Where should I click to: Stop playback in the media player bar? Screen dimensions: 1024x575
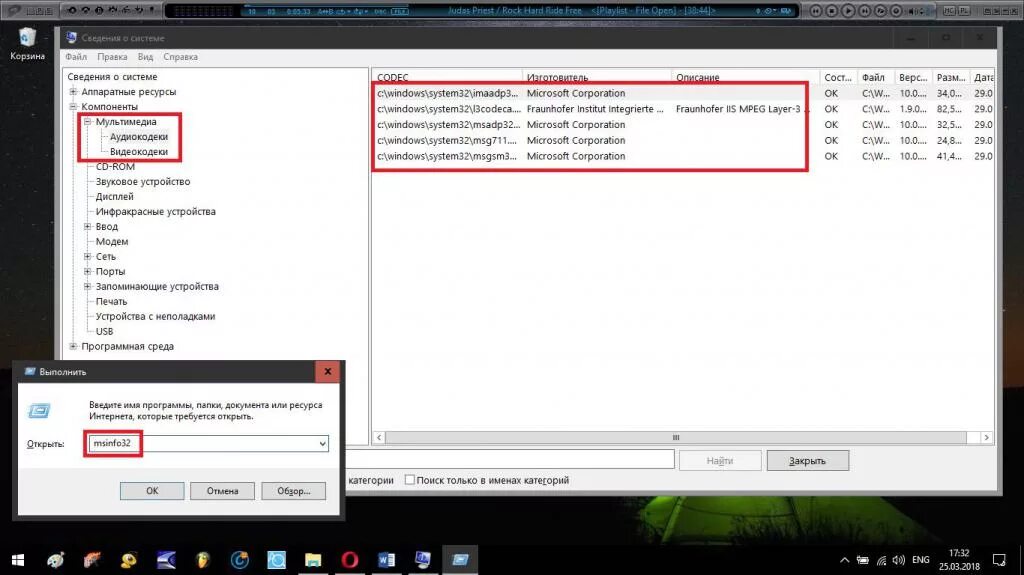click(831, 11)
